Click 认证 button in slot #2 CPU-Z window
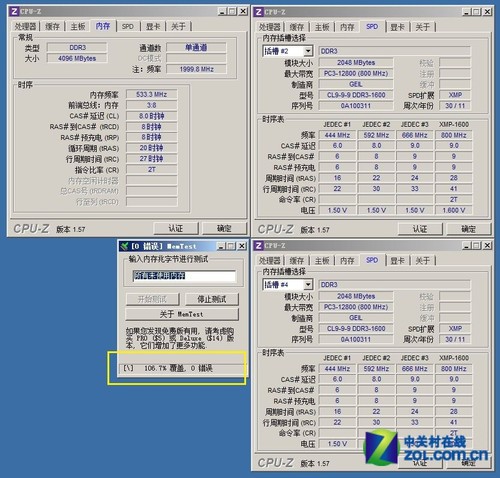The width and height of the screenshot is (500, 478). pyautogui.click(x=420, y=229)
